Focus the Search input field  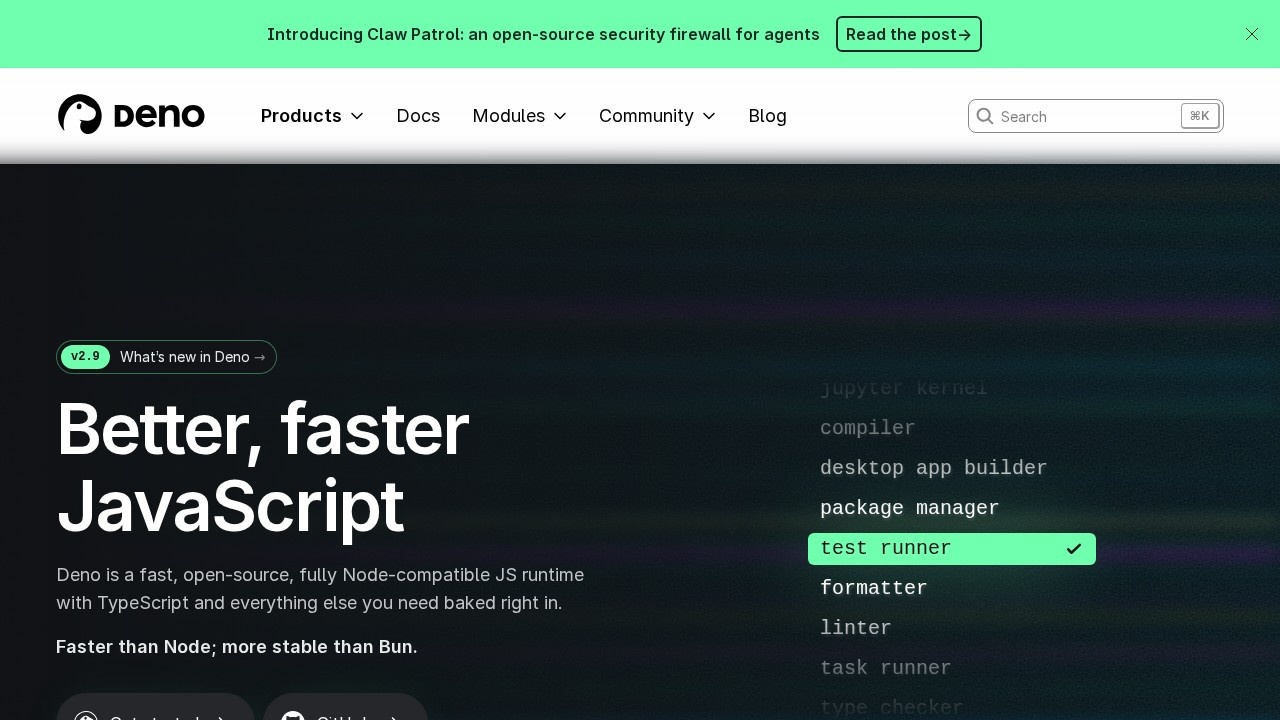pyautogui.click(x=1096, y=116)
